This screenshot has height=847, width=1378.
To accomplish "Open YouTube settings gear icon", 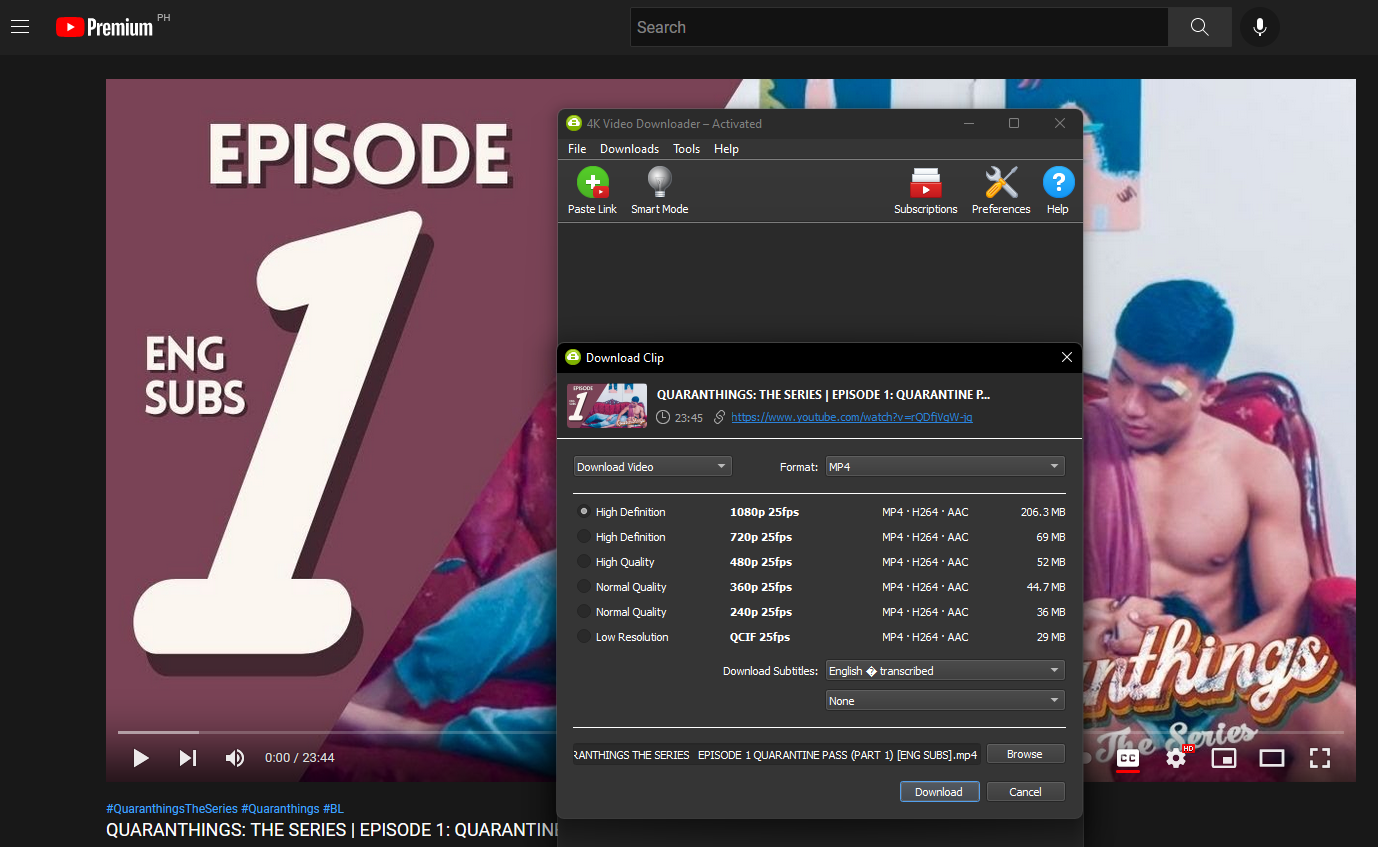I will tap(1176, 758).
